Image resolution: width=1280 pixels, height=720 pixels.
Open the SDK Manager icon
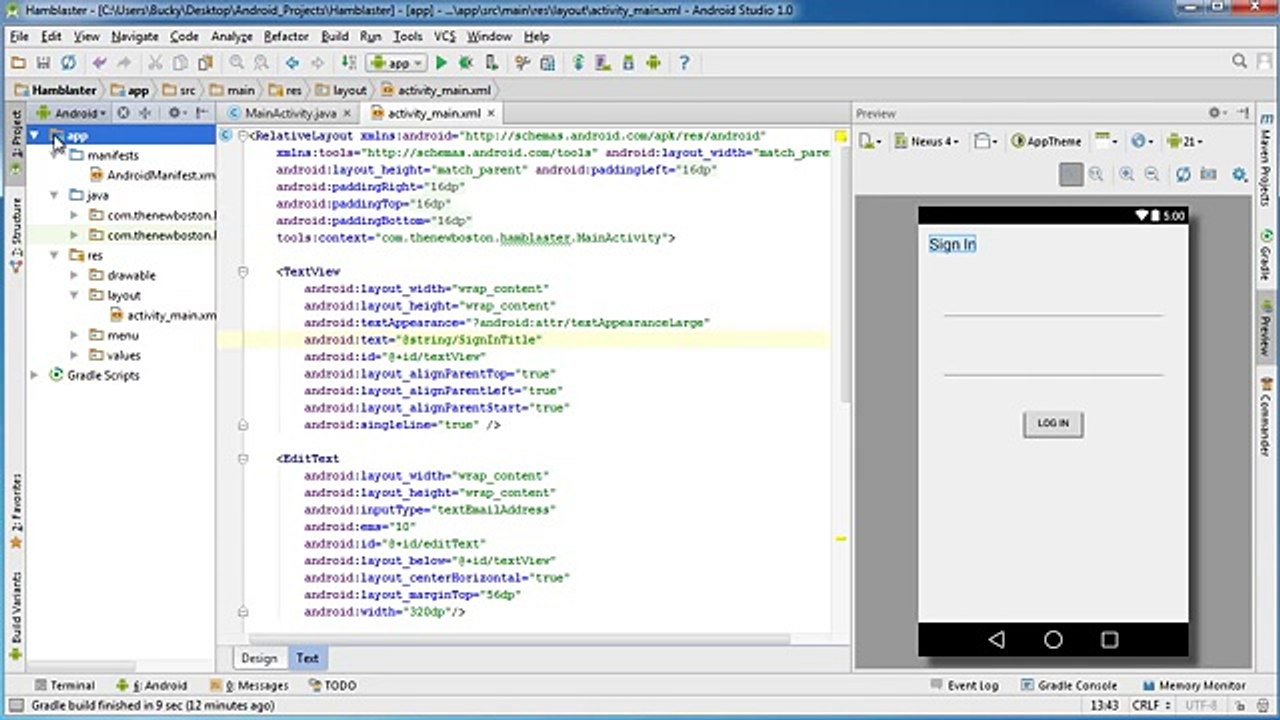click(x=628, y=63)
